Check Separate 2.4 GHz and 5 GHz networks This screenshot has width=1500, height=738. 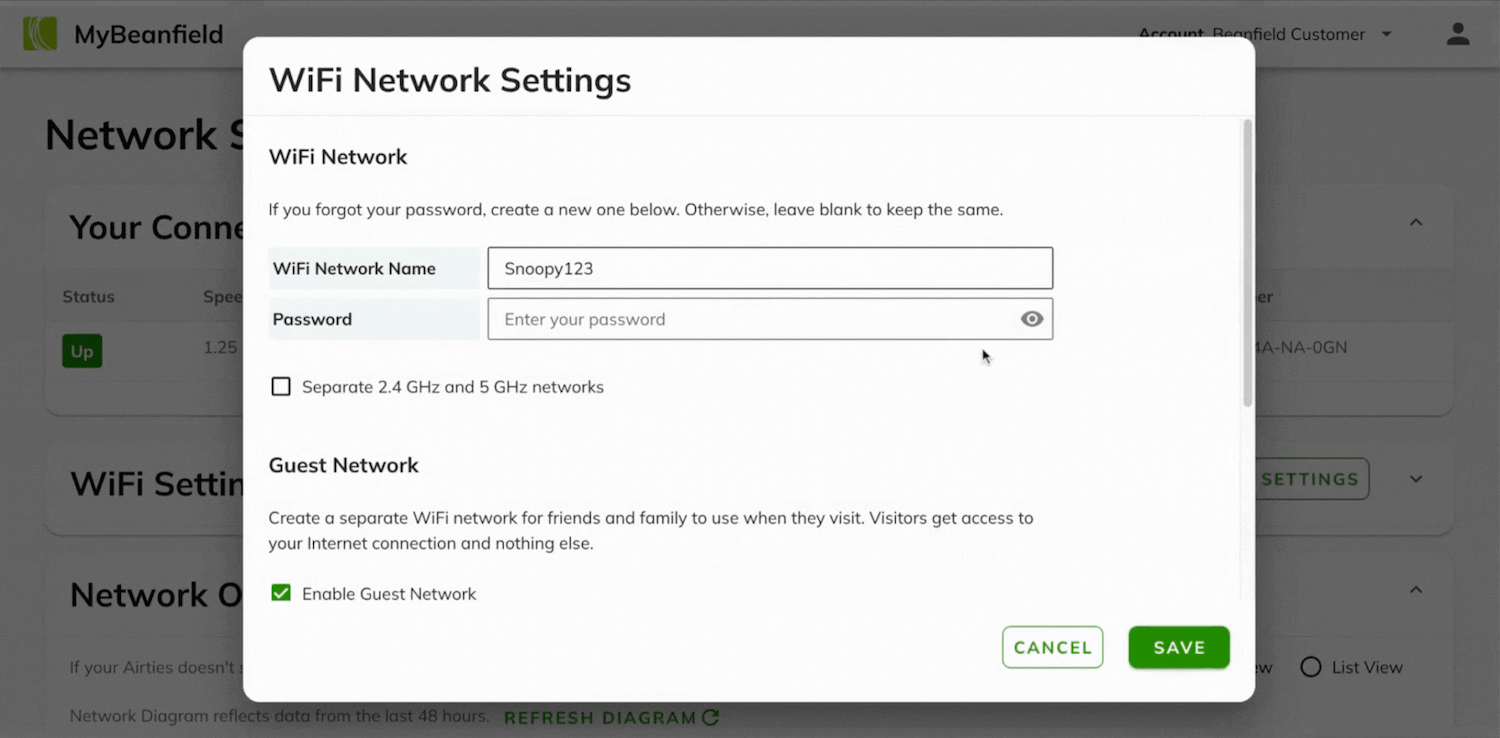click(281, 387)
